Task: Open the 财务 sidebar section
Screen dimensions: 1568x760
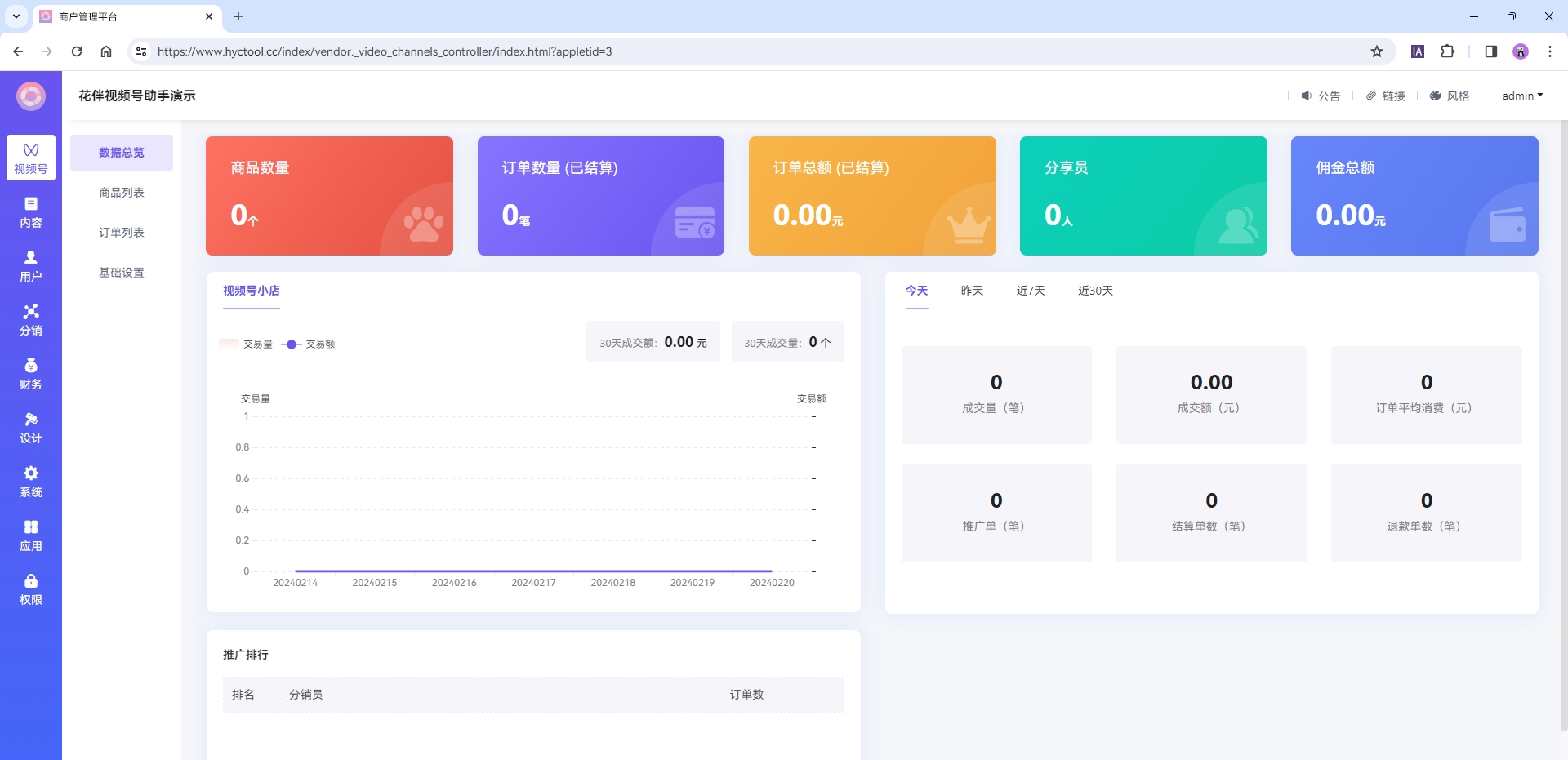Action: coord(31,374)
